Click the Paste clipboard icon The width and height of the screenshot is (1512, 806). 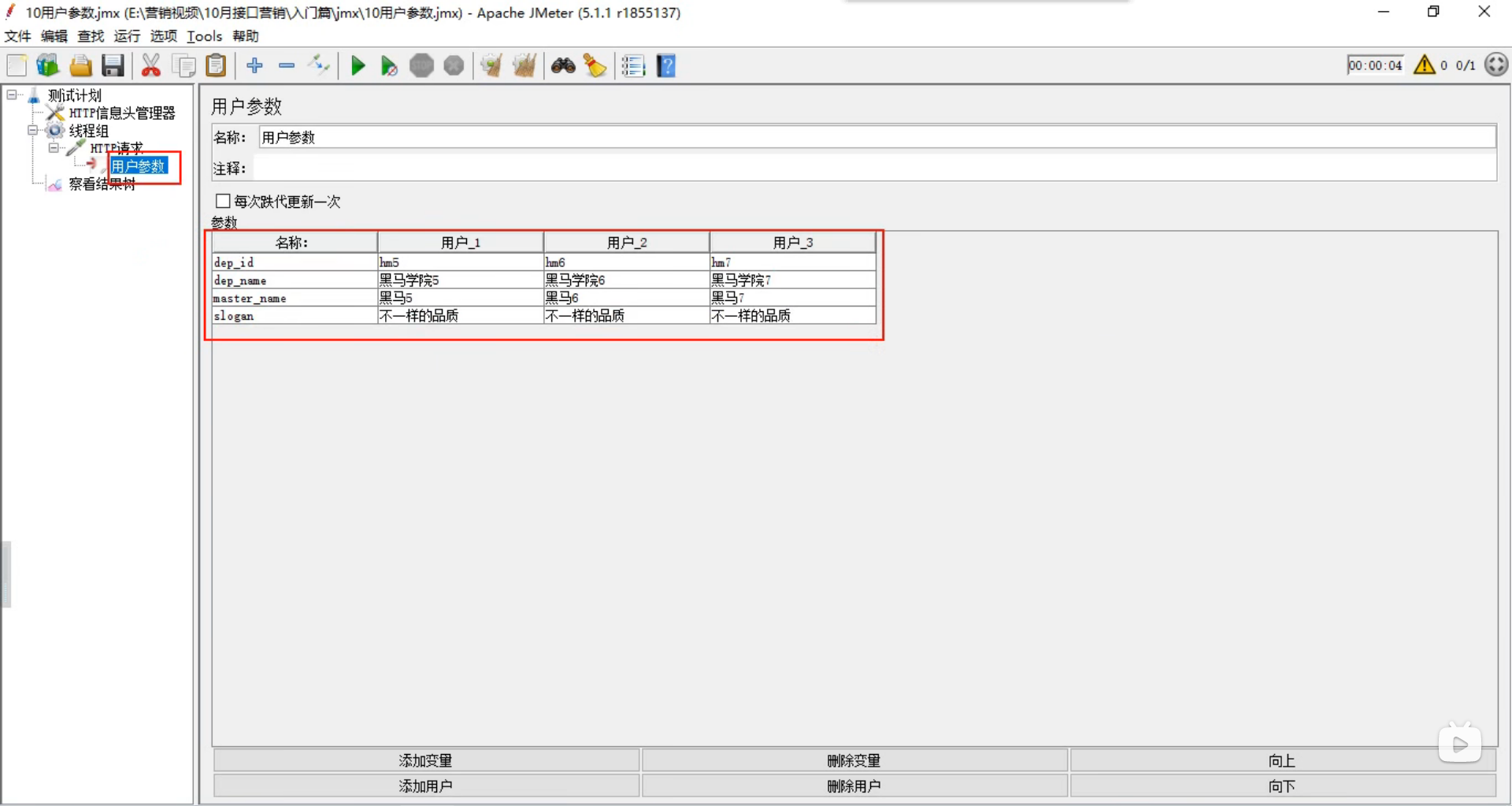point(216,65)
